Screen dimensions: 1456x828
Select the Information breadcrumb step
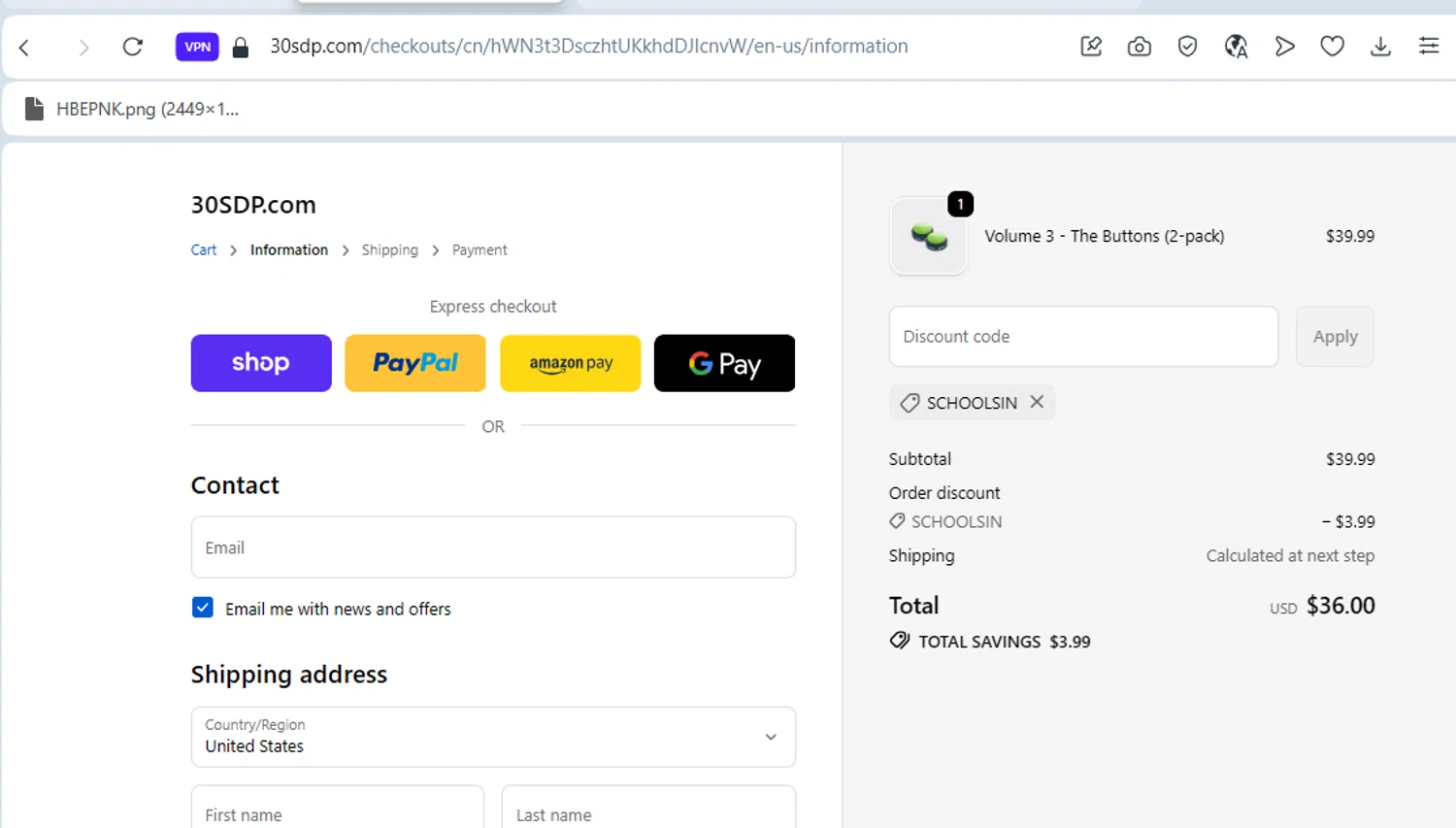click(x=289, y=250)
